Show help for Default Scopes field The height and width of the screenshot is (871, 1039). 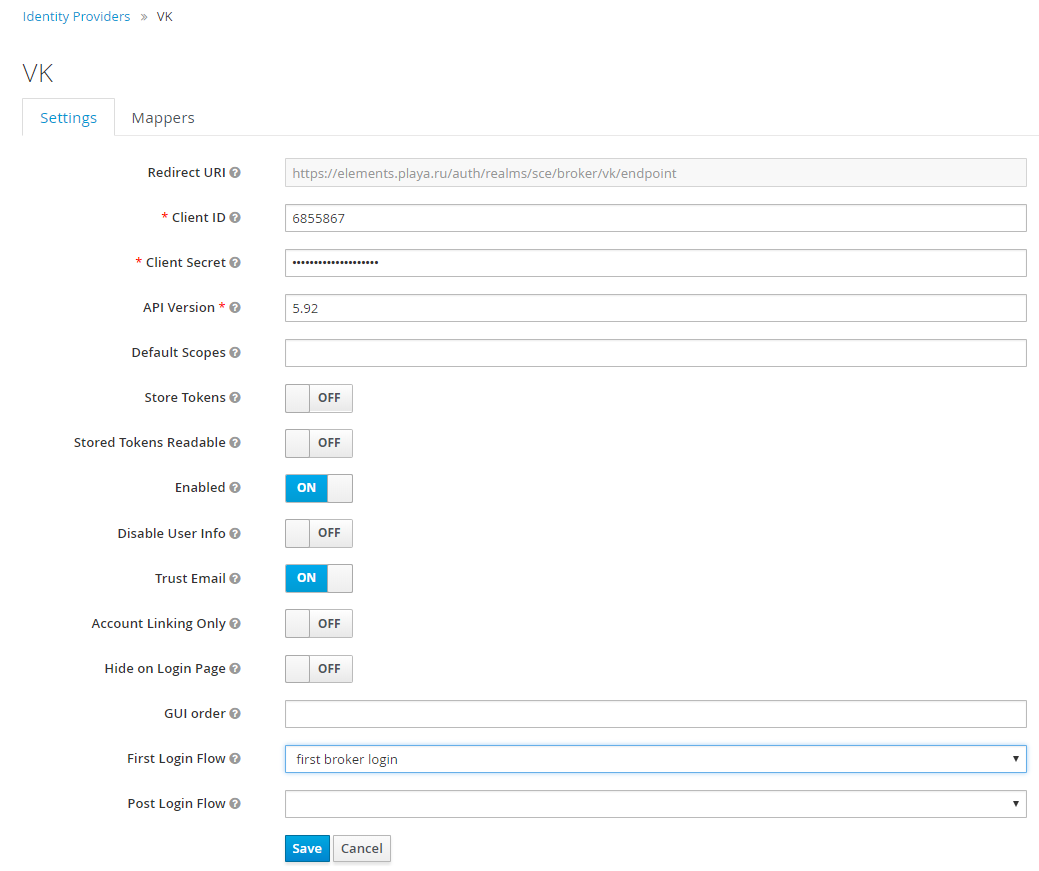point(235,353)
